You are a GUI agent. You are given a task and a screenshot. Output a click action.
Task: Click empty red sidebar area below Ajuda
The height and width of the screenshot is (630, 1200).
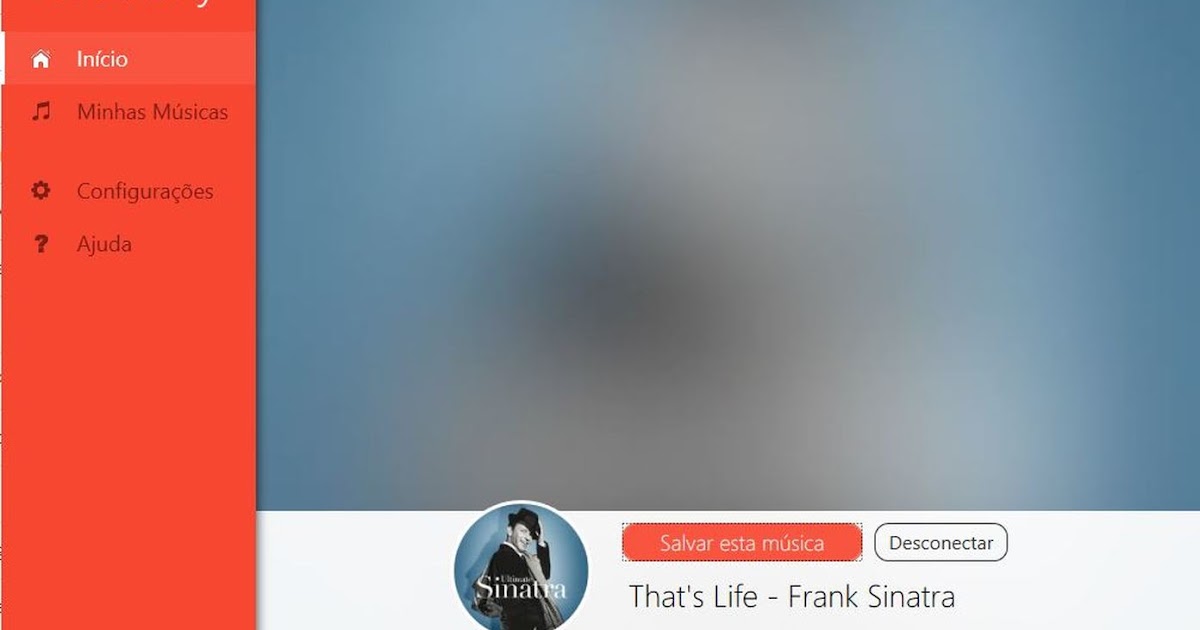(128, 440)
